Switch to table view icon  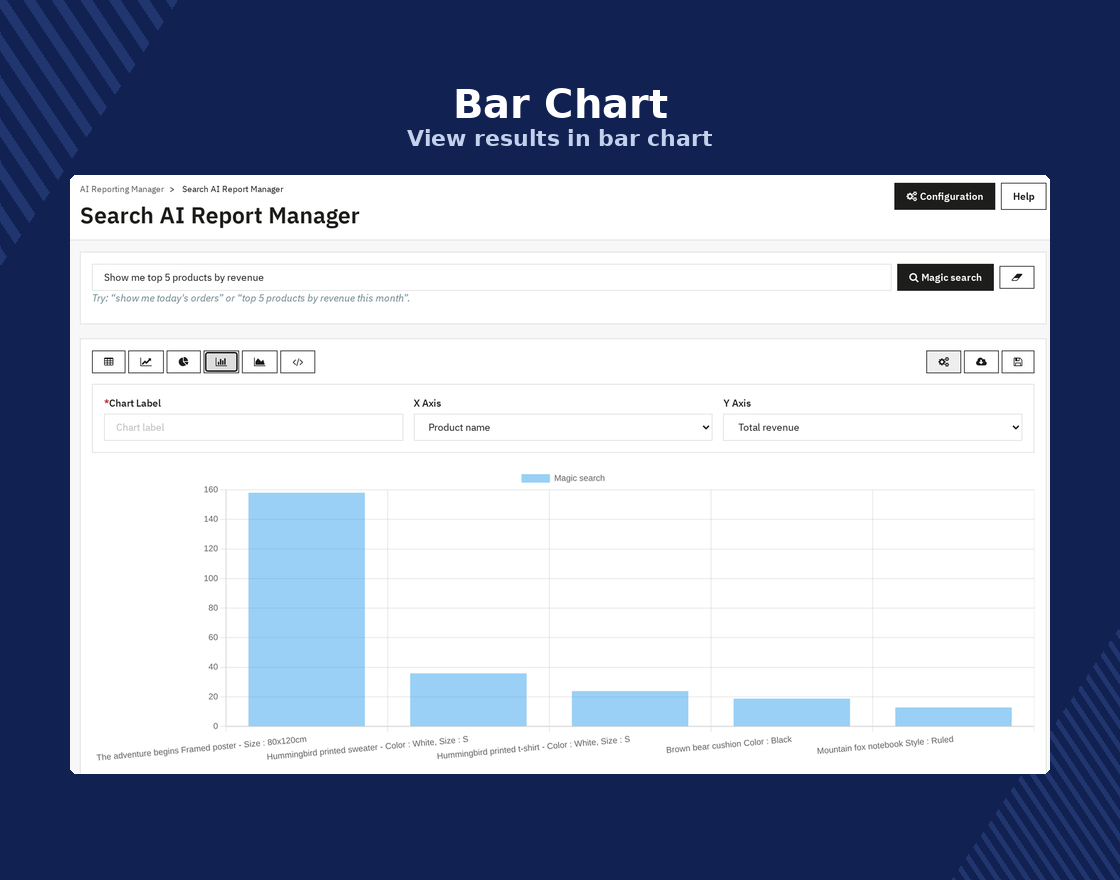[109, 362]
